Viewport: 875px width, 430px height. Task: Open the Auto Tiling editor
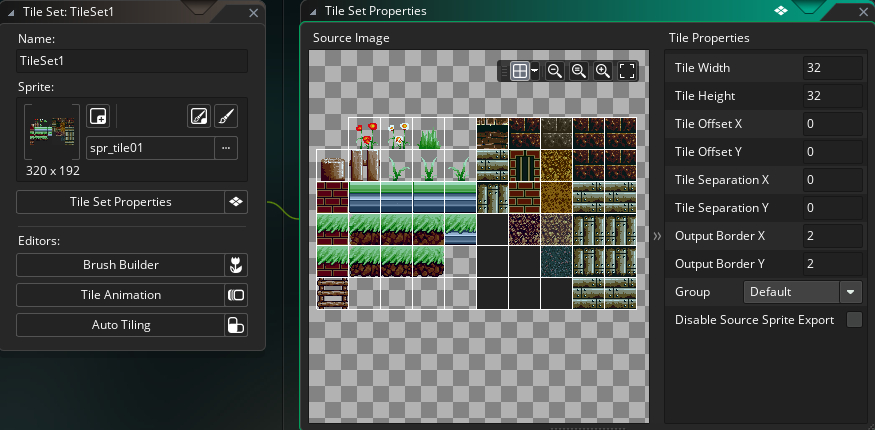tap(121, 325)
